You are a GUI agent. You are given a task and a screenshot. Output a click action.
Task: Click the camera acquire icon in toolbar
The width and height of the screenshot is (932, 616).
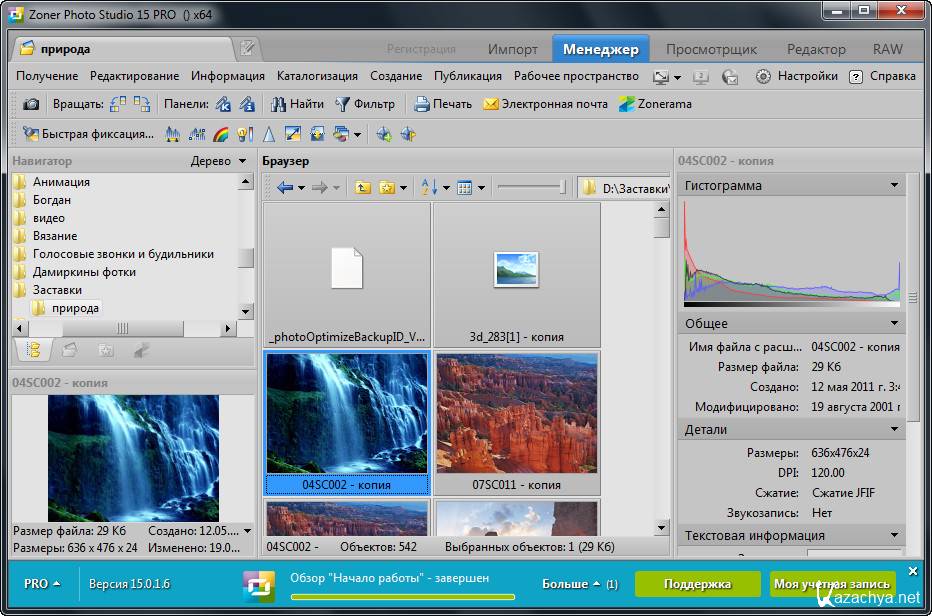click(x=31, y=104)
